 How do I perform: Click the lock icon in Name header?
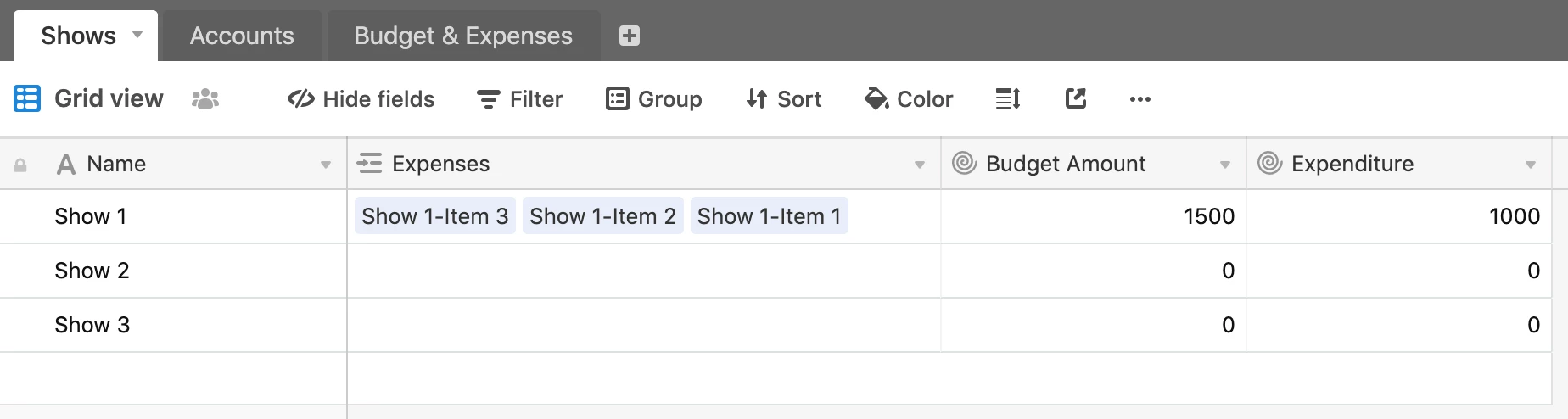tap(20, 165)
